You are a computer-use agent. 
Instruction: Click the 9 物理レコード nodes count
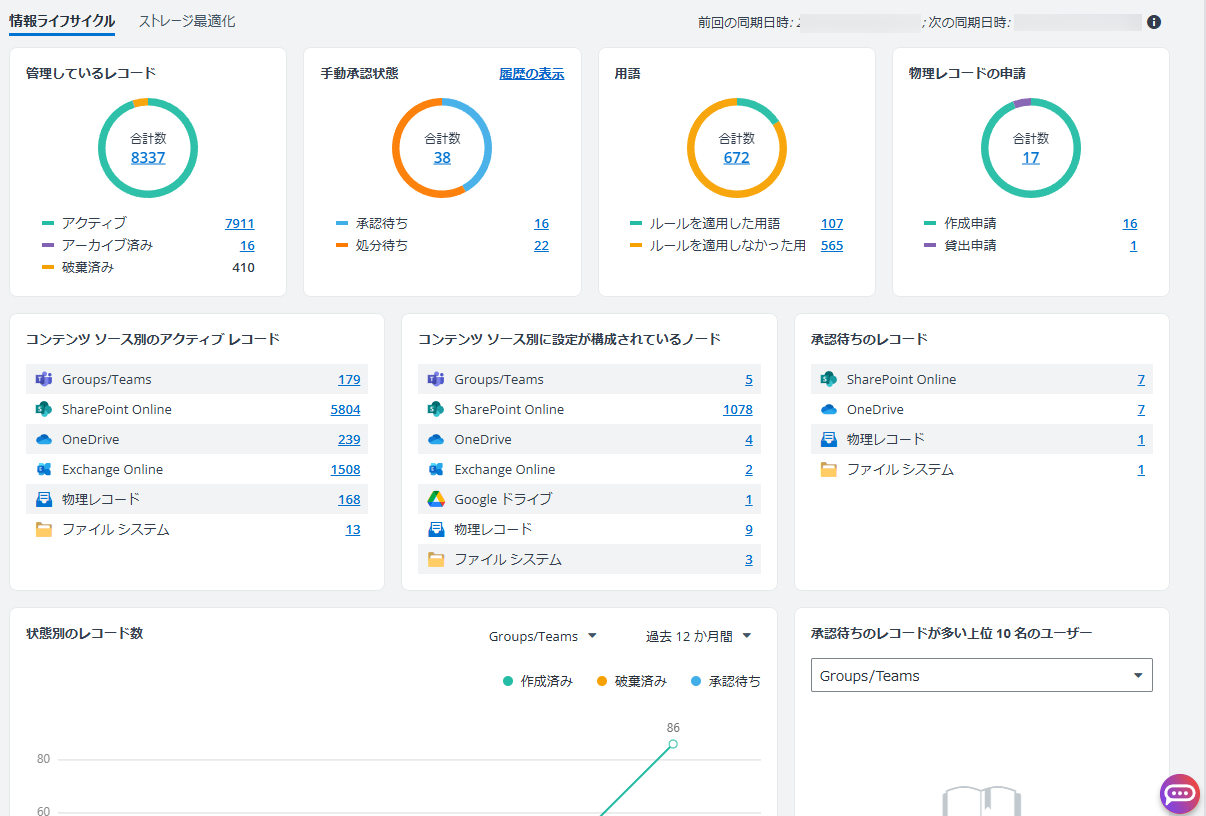tap(749, 529)
